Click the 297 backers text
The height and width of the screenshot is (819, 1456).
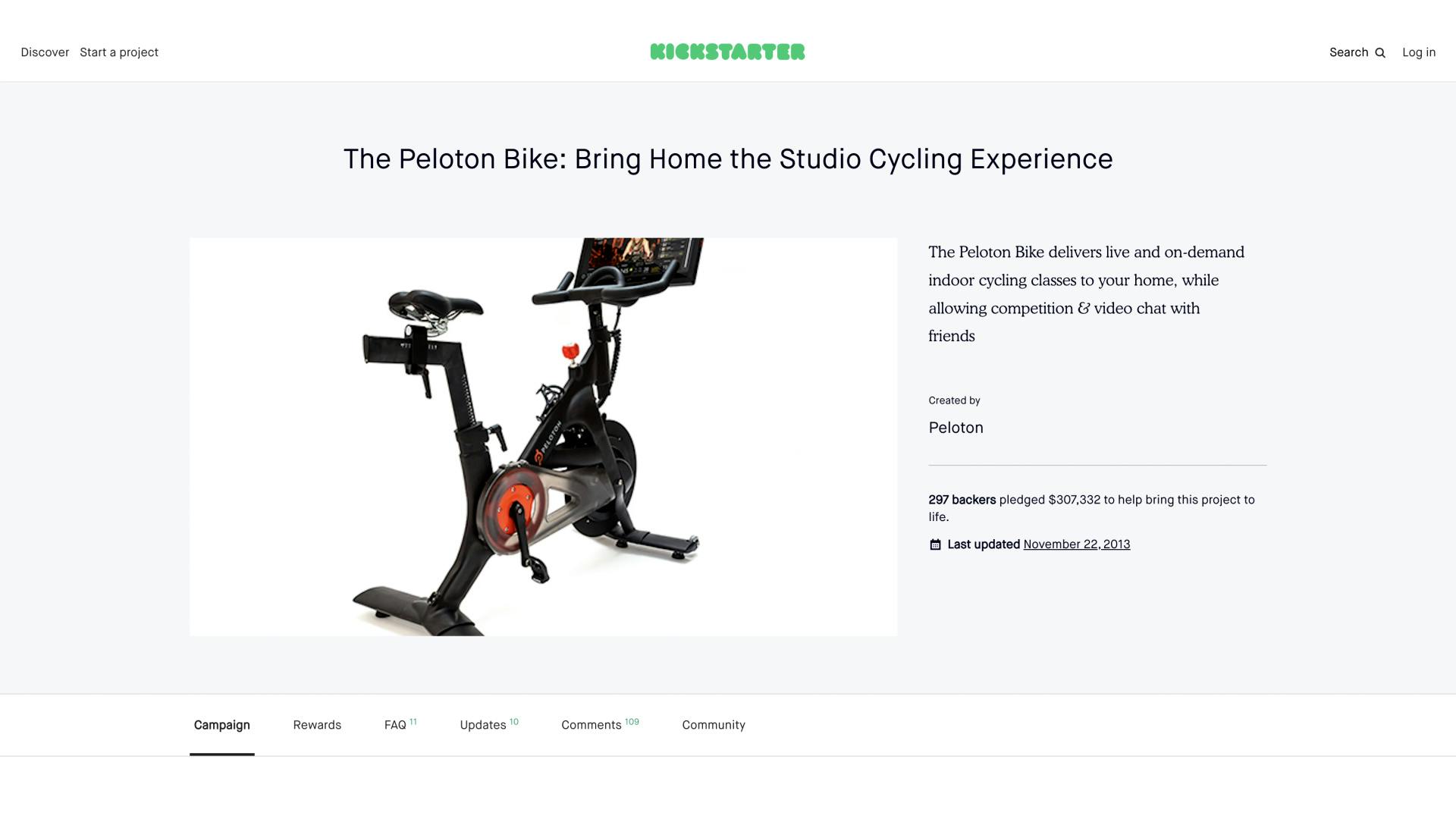click(x=962, y=500)
